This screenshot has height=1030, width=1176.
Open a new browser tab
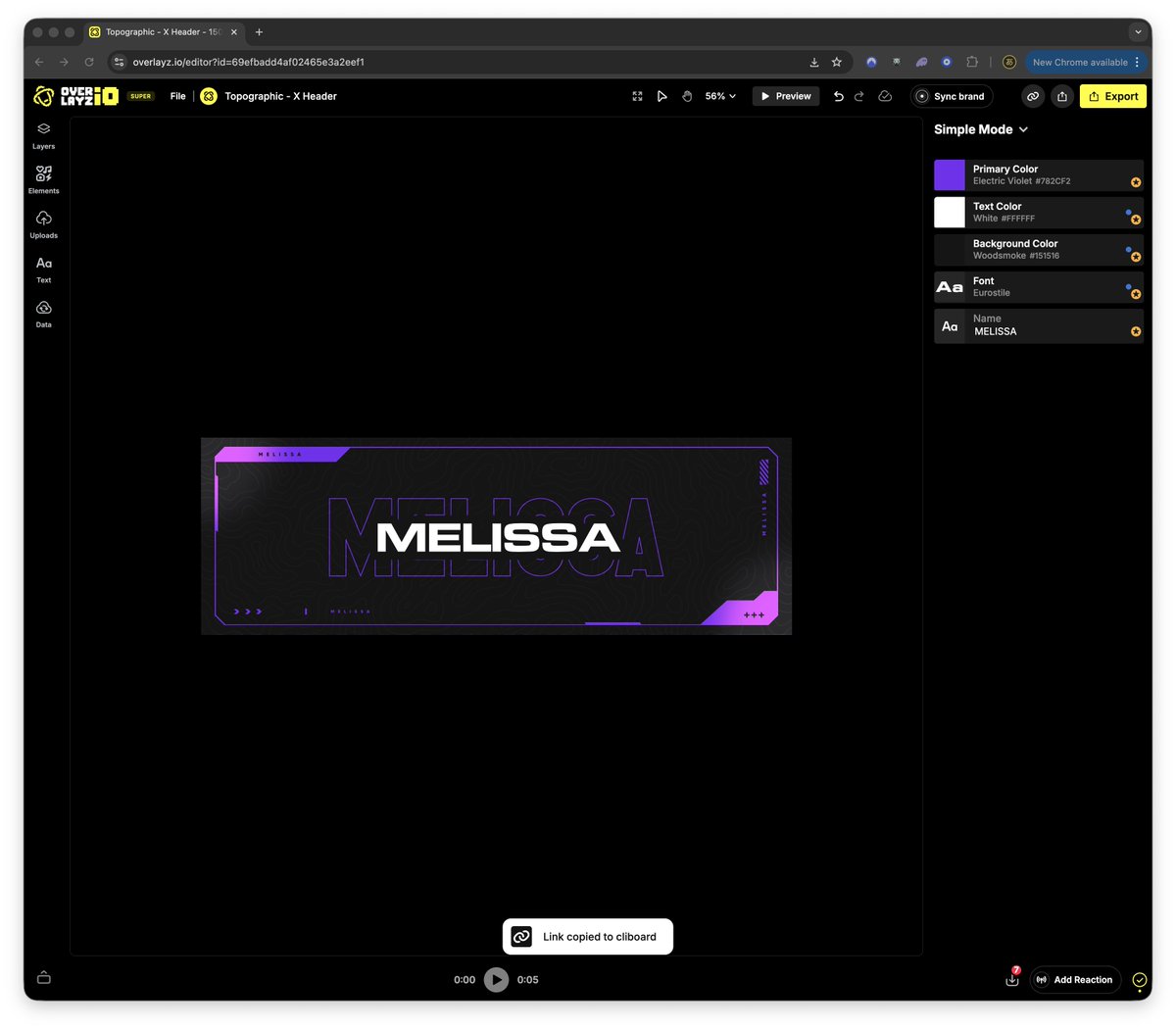click(259, 31)
